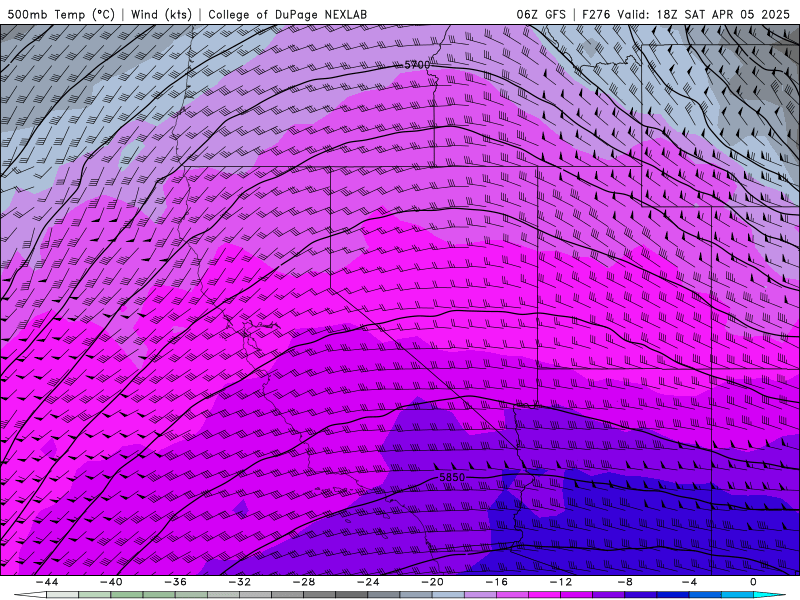Click the 5700 height contour label
The image size is (800, 600).
pos(417,65)
